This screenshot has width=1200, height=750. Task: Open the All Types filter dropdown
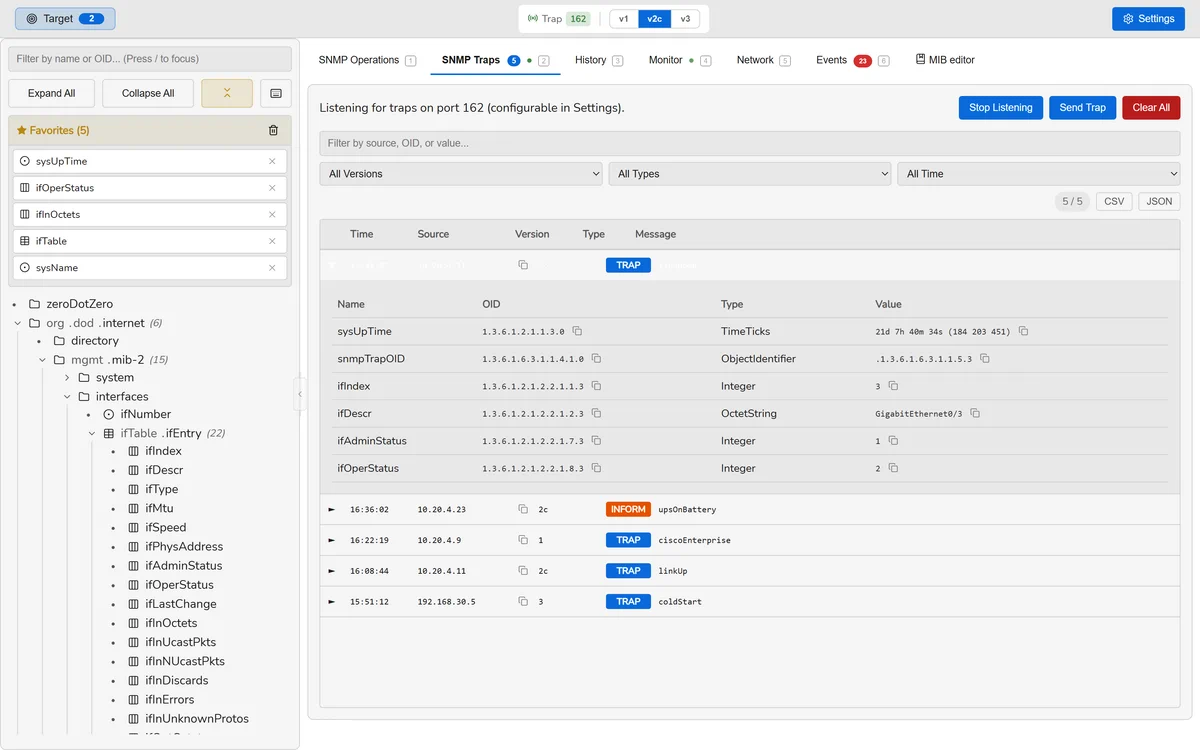click(x=750, y=174)
